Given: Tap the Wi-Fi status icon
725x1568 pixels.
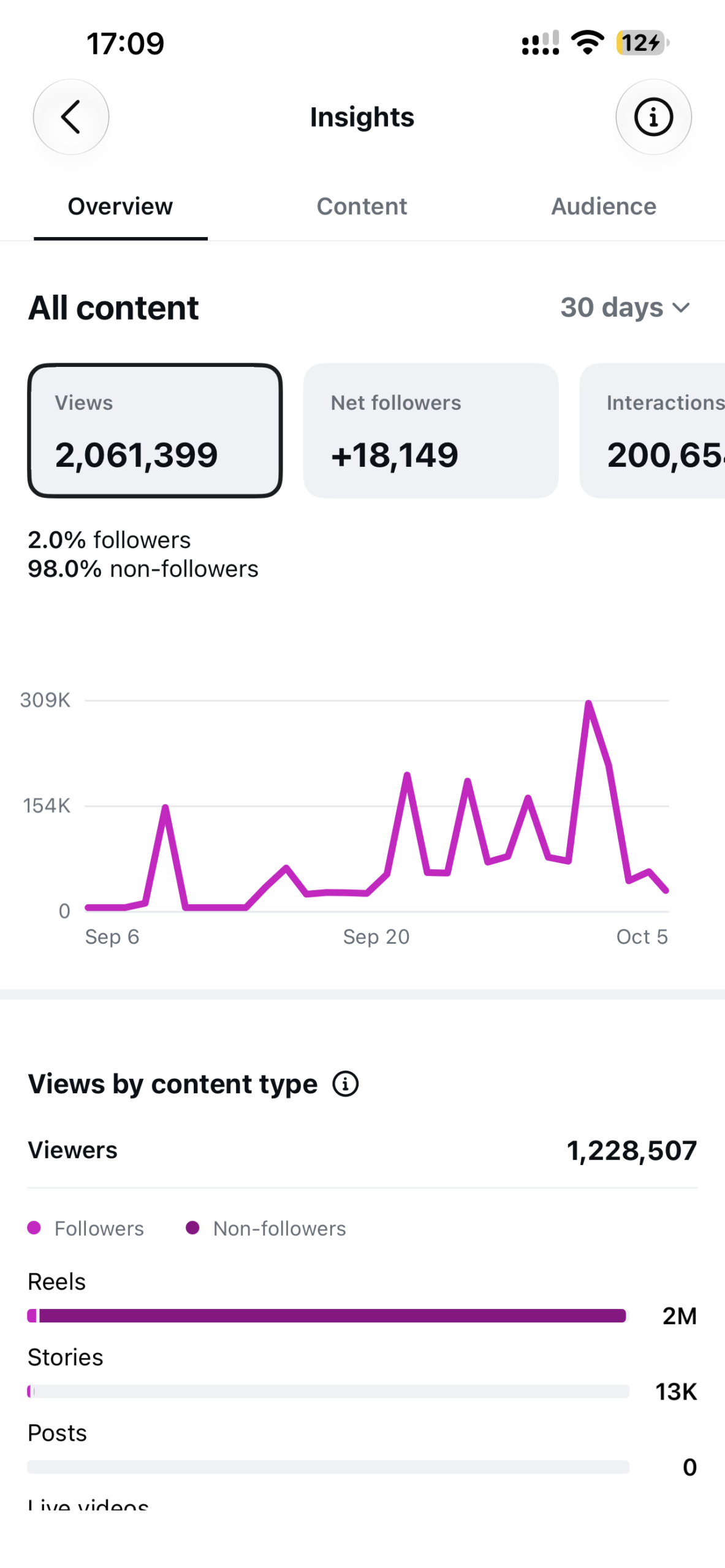Looking at the screenshot, I should tap(587, 43).
